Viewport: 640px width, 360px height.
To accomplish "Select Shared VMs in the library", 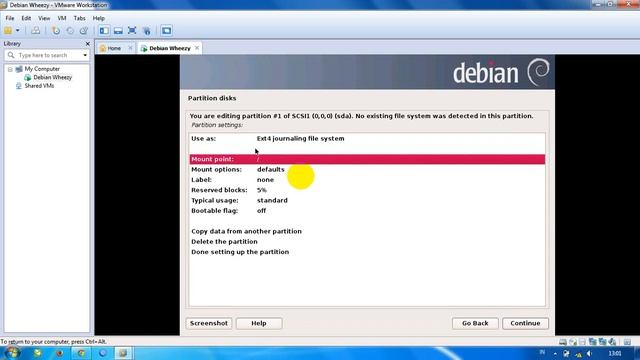I will (x=39, y=86).
